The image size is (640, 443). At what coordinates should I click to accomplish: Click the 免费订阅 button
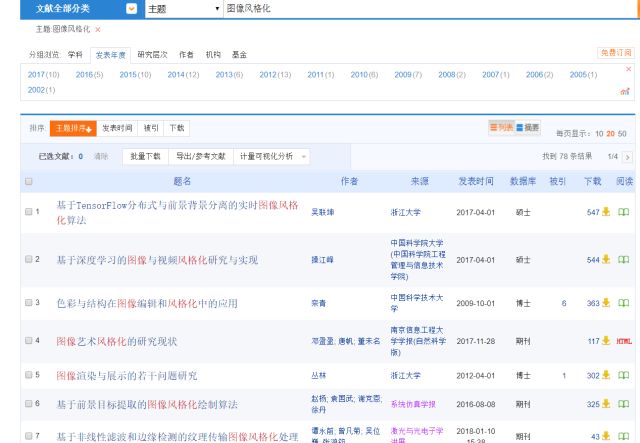coord(616,53)
